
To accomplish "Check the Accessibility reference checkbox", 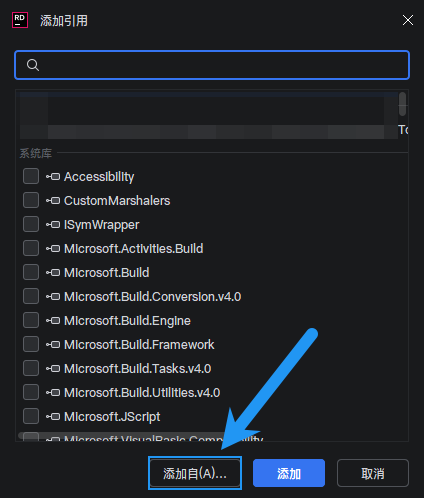I will [x=31, y=176].
